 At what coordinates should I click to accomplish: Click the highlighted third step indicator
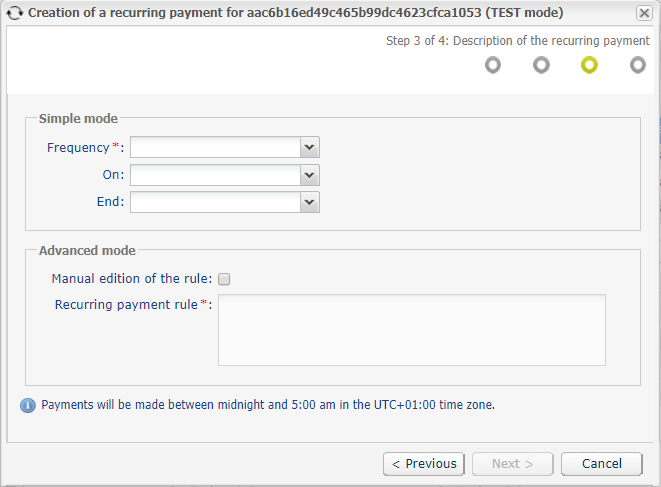click(589, 65)
